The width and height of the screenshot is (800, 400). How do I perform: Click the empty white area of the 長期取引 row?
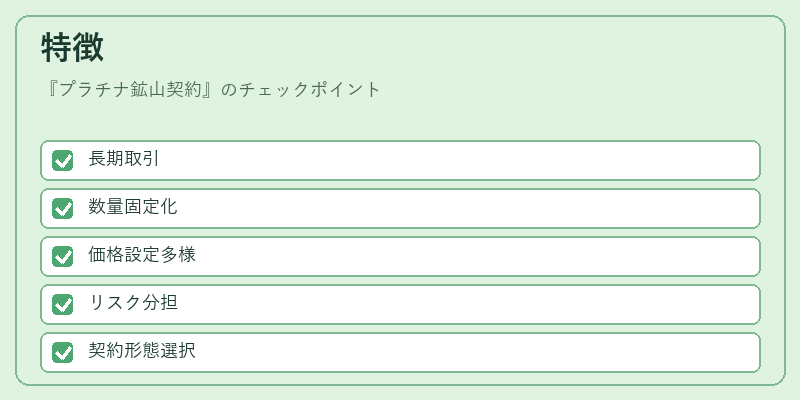pyautogui.click(x=459, y=160)
